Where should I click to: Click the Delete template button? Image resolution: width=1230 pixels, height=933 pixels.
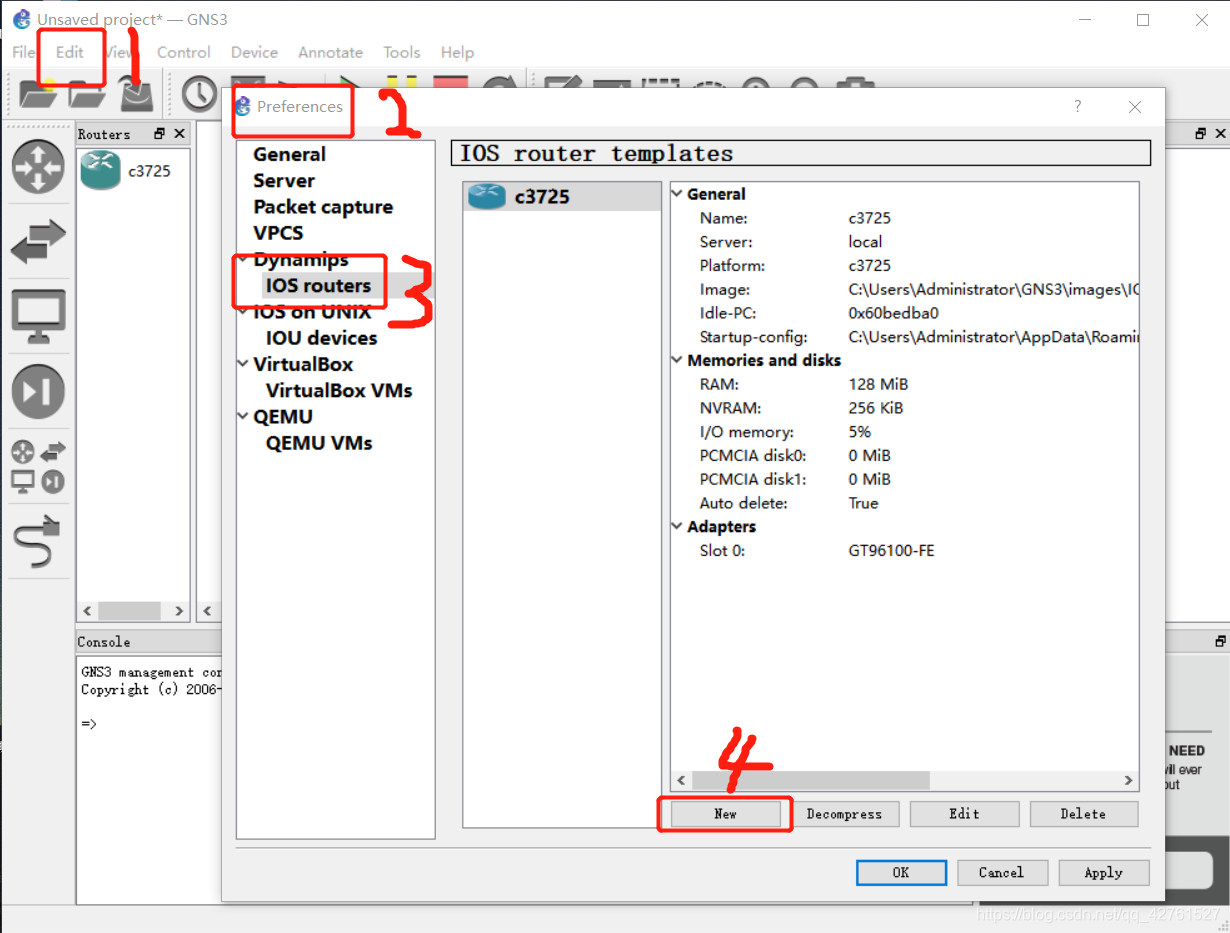1083,814
